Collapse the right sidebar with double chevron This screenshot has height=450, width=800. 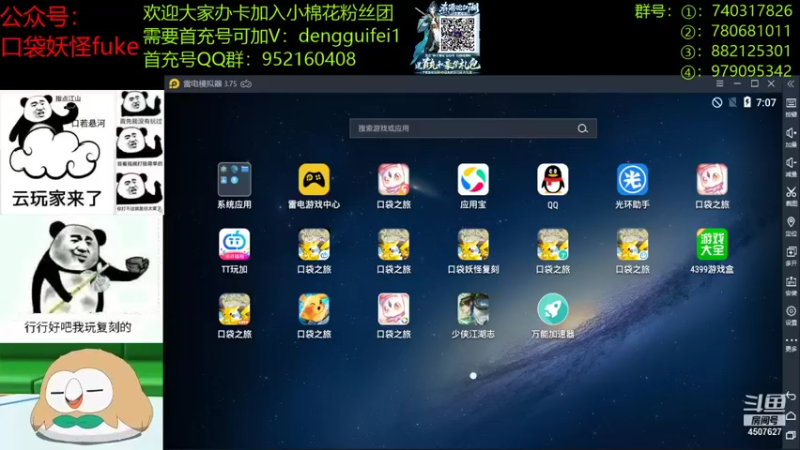tap(790, 84)
